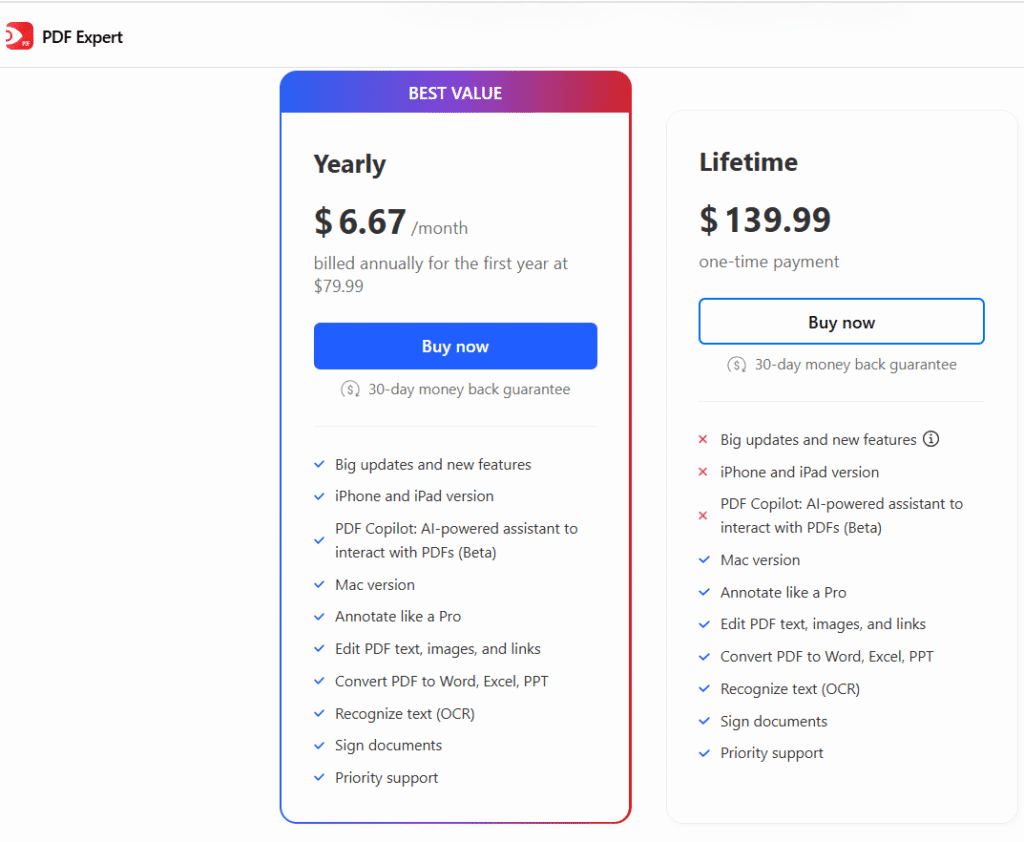
Task: Click red X beside Lifetime PDF Copilot feature
Action: [702, 516]
